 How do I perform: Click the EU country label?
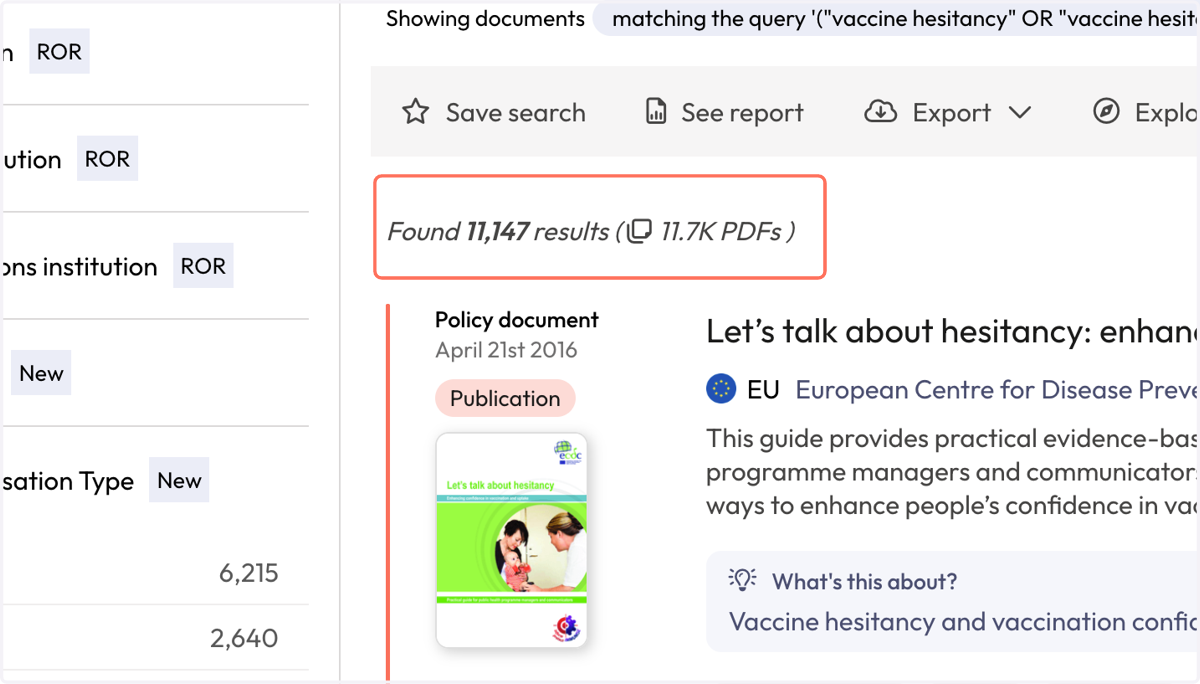[x=763, y=390]
